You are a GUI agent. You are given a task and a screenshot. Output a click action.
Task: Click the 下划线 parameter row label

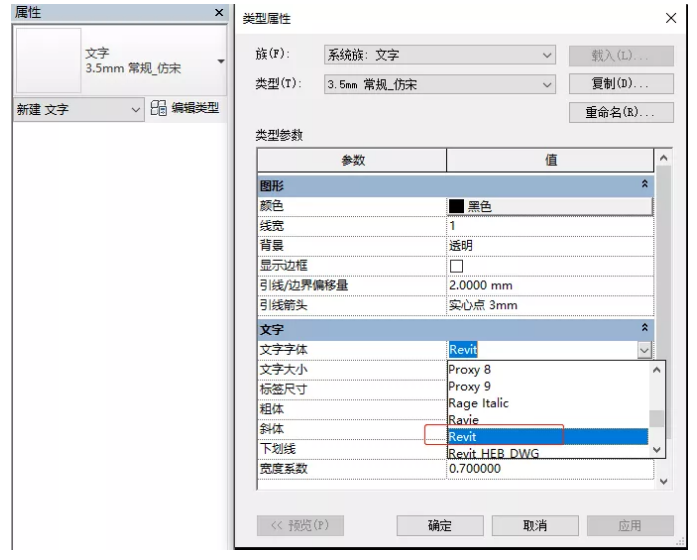pyautogui.click(x=277, y=448)
